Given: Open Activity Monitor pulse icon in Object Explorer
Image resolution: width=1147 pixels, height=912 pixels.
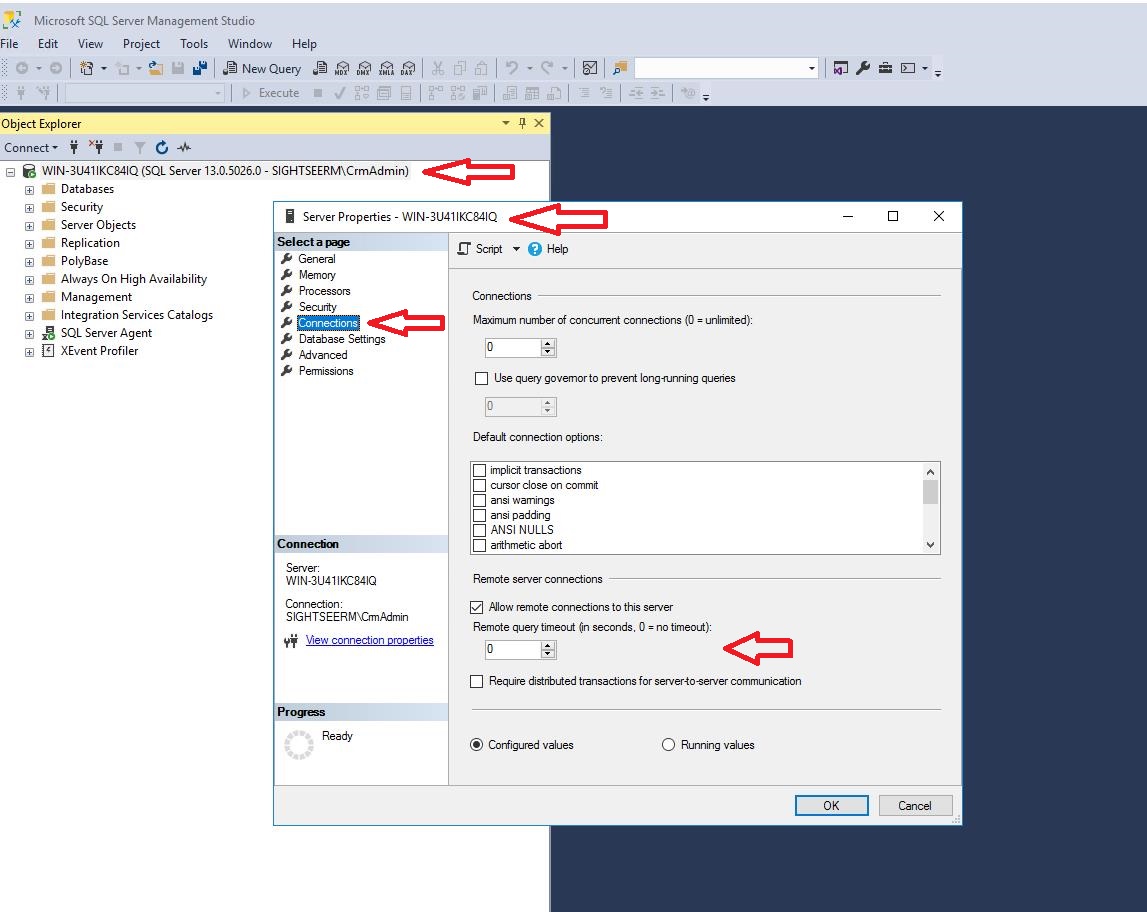Looking at the screenshot, I should (184, 147).
